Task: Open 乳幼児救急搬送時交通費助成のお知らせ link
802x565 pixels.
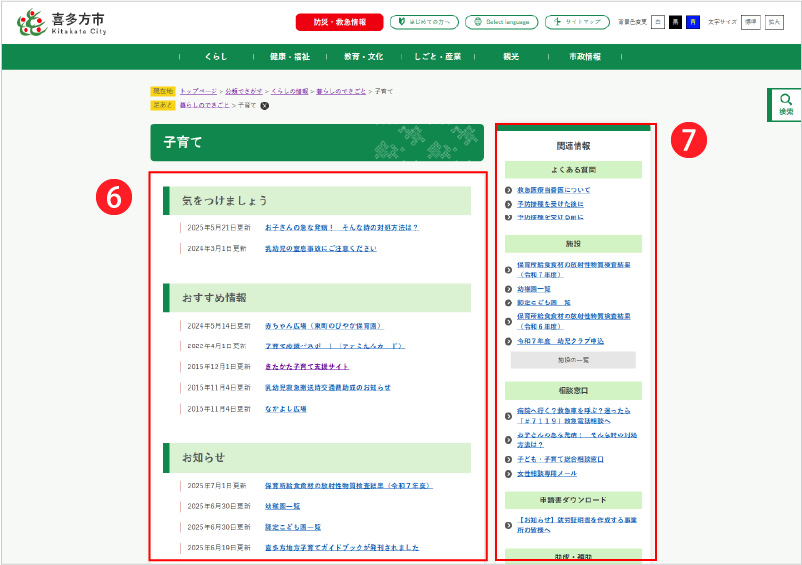Action: (x=327, y=388)
